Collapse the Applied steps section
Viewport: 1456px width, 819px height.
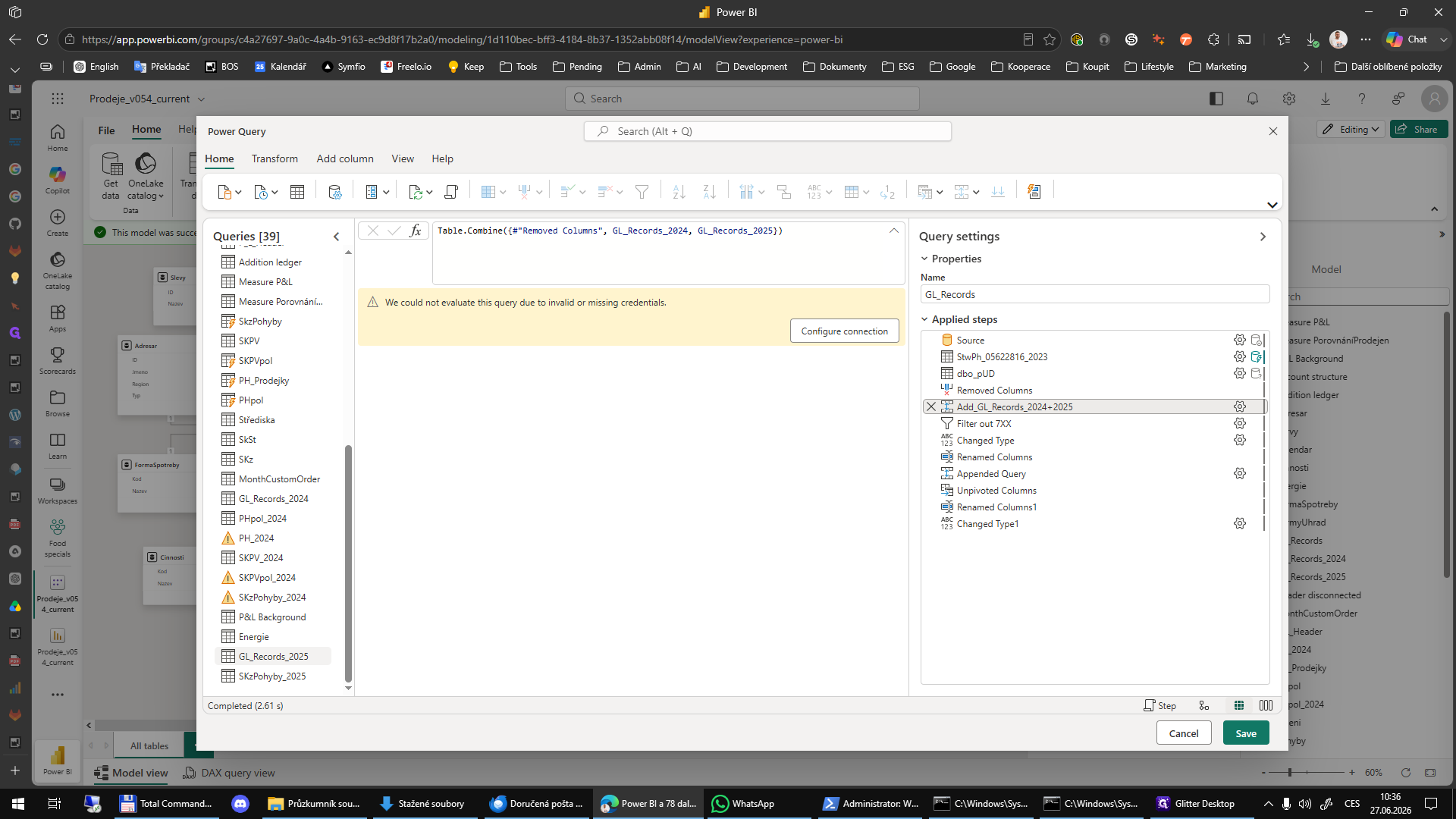[x=924, y=319]
